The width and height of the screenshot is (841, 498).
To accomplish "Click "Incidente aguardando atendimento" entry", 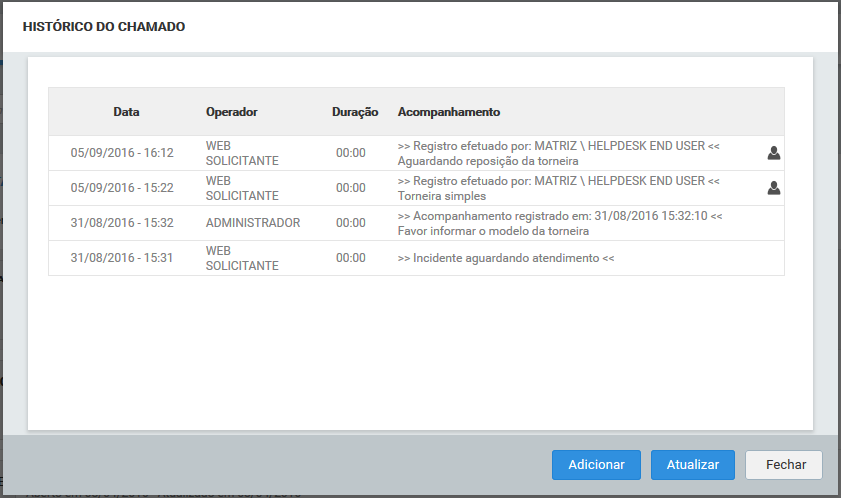I will point(505,258).
